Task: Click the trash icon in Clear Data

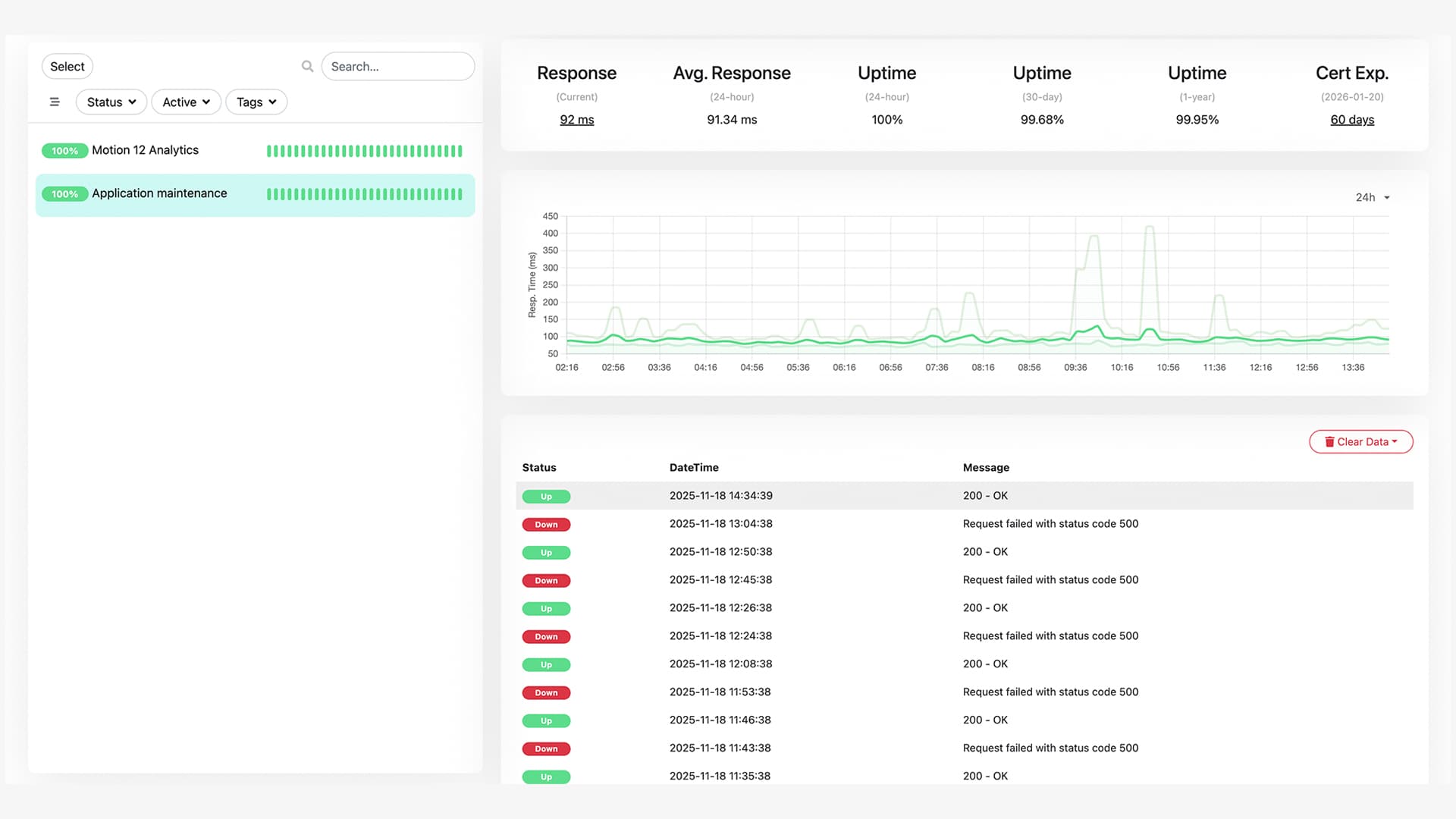Action: click(x=1329, y=441)
